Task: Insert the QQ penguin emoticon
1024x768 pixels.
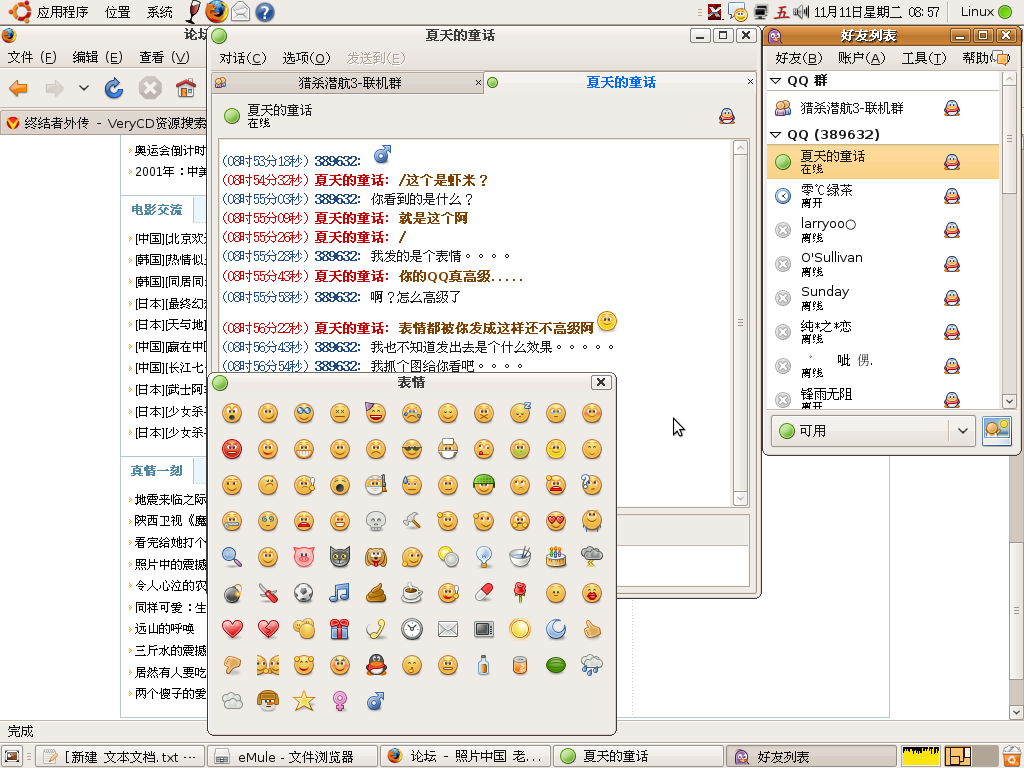Action: (376, 665)
